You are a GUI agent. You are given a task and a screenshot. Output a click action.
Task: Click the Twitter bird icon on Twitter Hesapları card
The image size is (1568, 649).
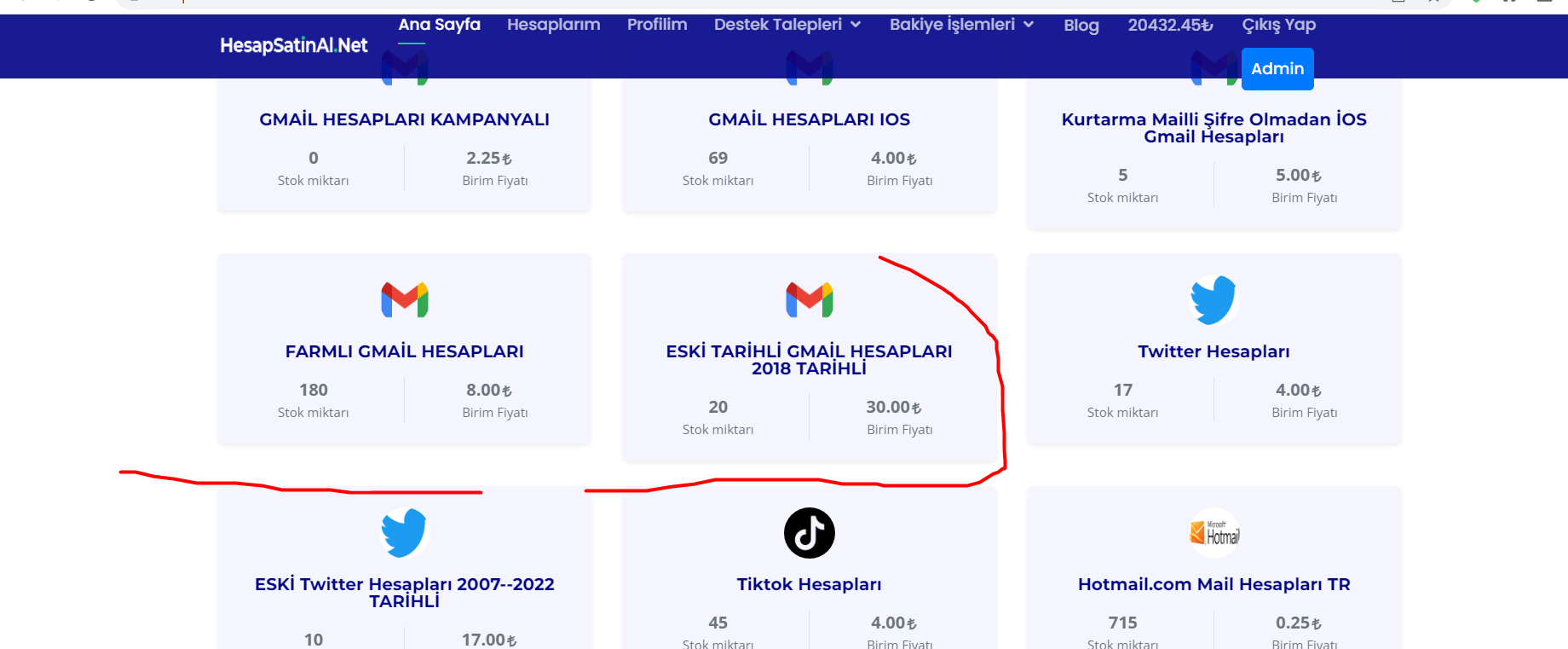coord(1213,300)
